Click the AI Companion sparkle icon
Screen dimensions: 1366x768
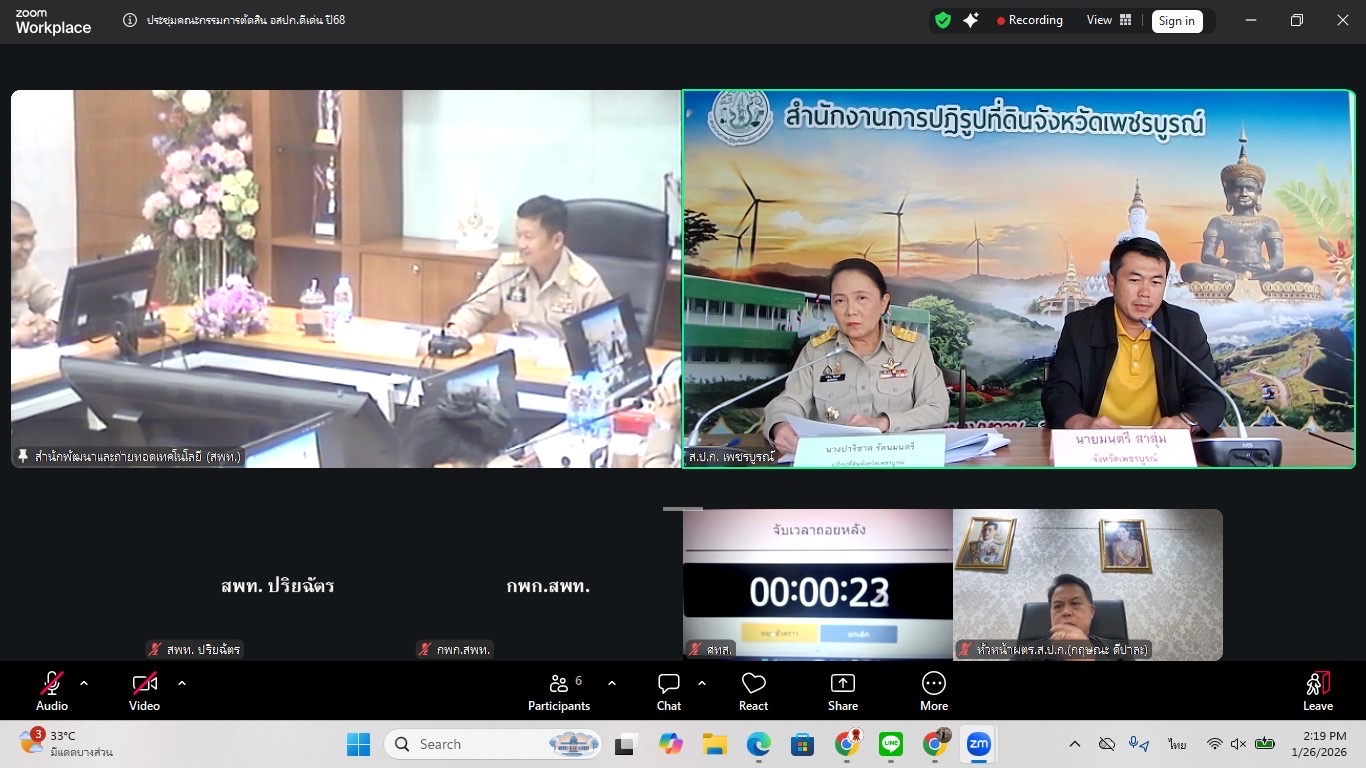click(971, 20)
